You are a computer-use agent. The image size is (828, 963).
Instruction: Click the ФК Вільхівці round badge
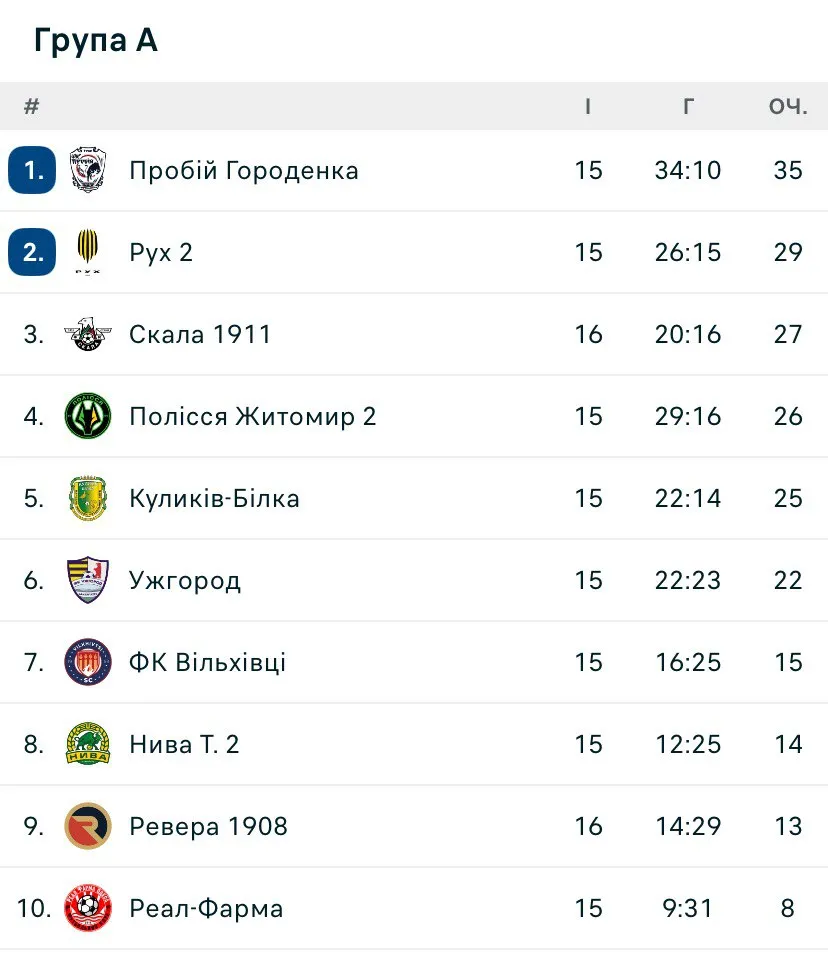[x=88, y=662]
